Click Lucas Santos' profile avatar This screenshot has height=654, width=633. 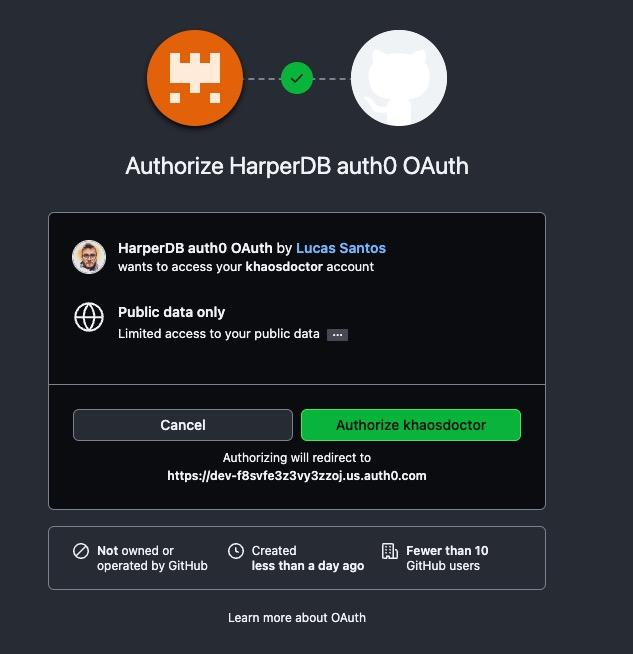pos(89,257)
